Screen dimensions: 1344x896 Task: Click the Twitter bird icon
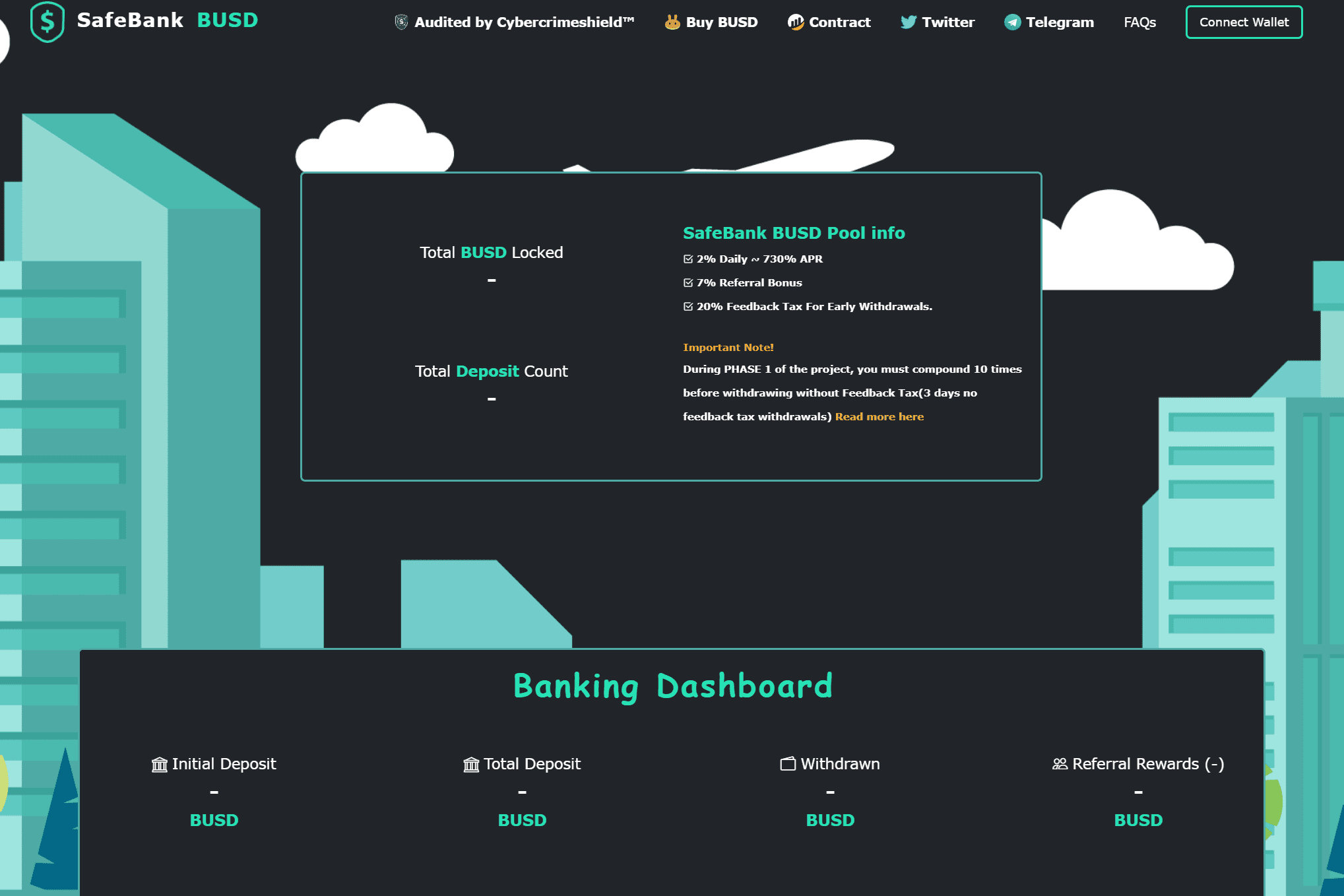click(909, 22)
